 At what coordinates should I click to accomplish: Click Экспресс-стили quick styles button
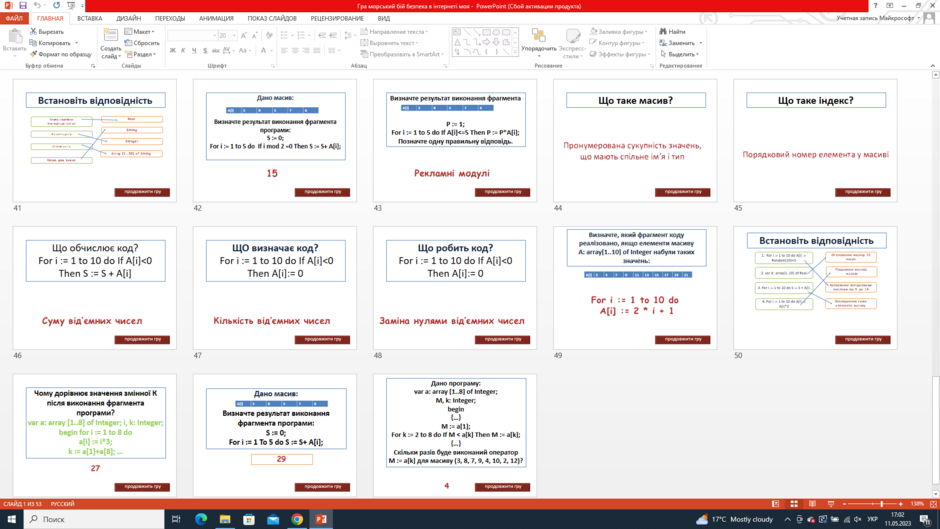(x=573, y=43)
